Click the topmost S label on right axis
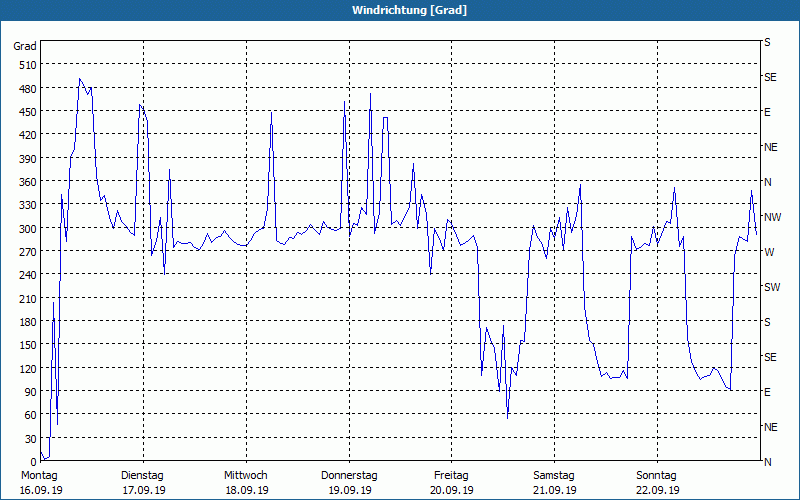This screenshot has width=800, height=500. pos(767,42)
